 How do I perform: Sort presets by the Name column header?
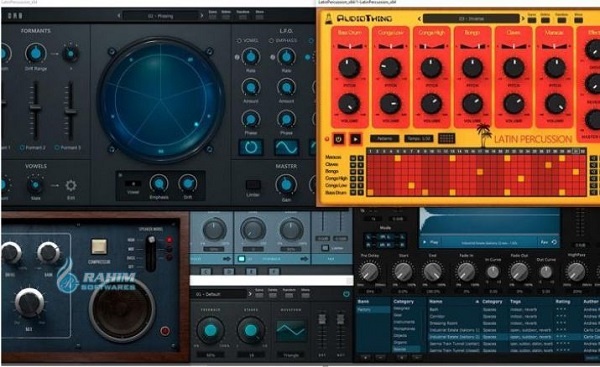pyautogui.click(x=435, y=302)
